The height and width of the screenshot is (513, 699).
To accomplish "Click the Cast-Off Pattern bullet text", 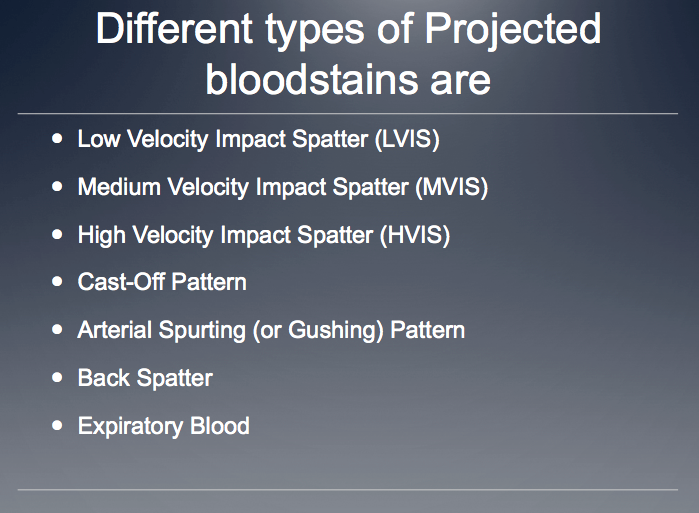I will coord(162,282).
